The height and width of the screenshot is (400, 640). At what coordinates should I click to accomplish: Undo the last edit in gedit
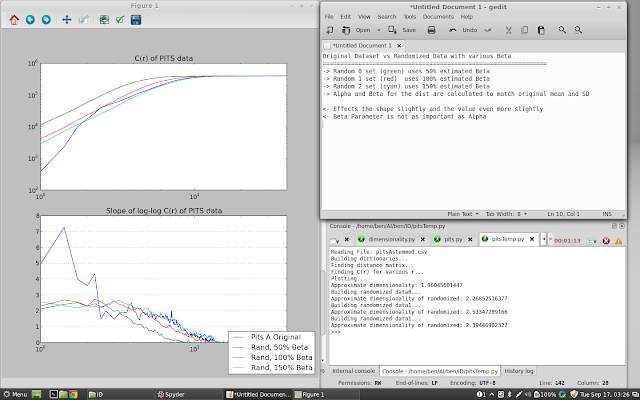(x=463, y=30)
